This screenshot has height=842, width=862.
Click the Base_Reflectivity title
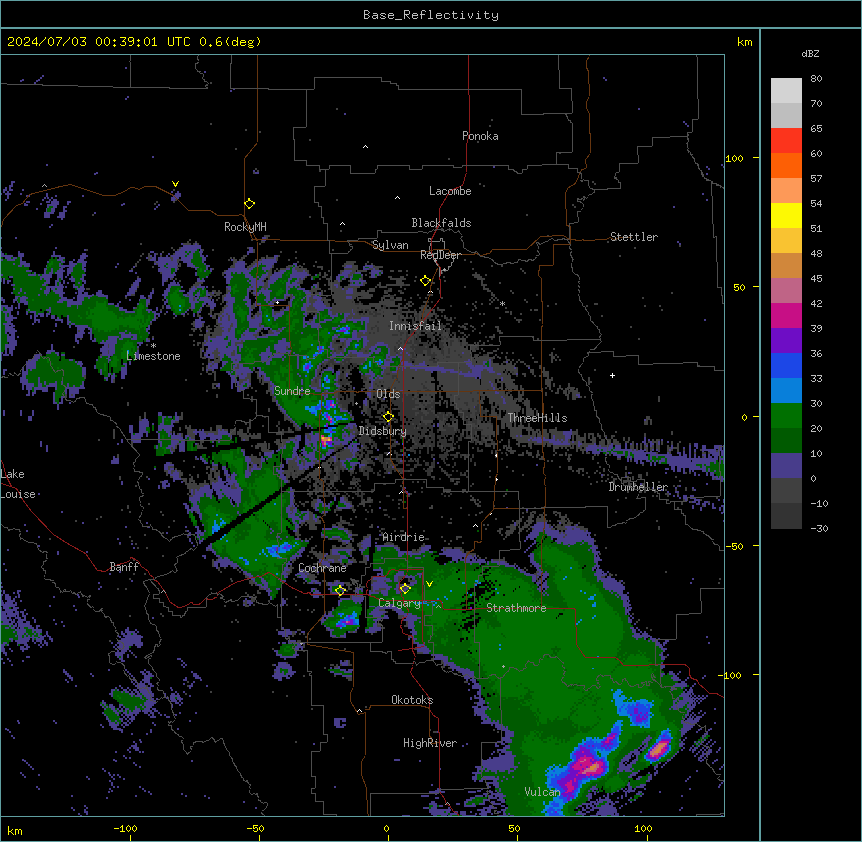[431, 15]
